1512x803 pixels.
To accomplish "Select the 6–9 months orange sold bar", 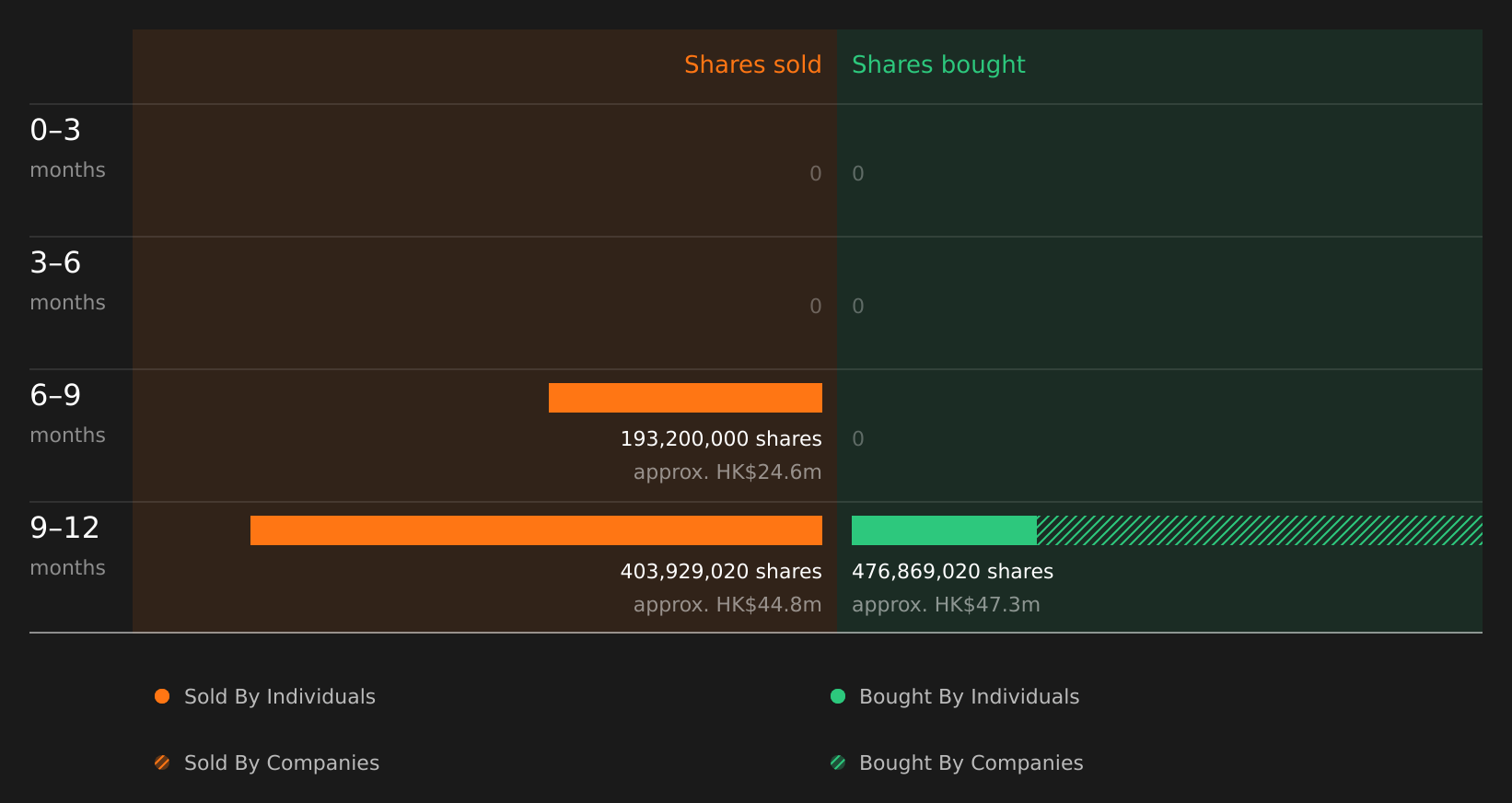I will (685, 398).
